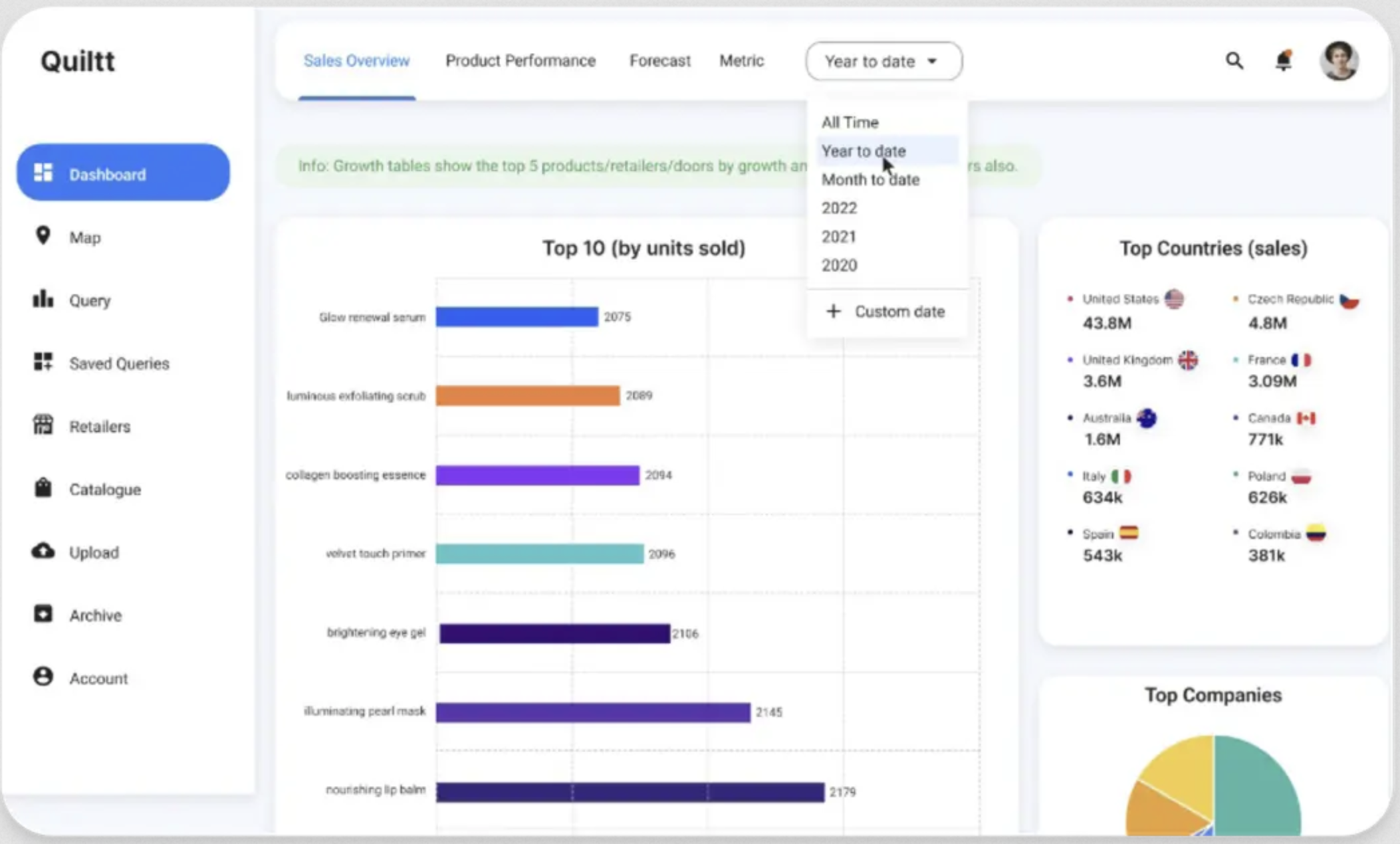Select All Time from date list

850,122
